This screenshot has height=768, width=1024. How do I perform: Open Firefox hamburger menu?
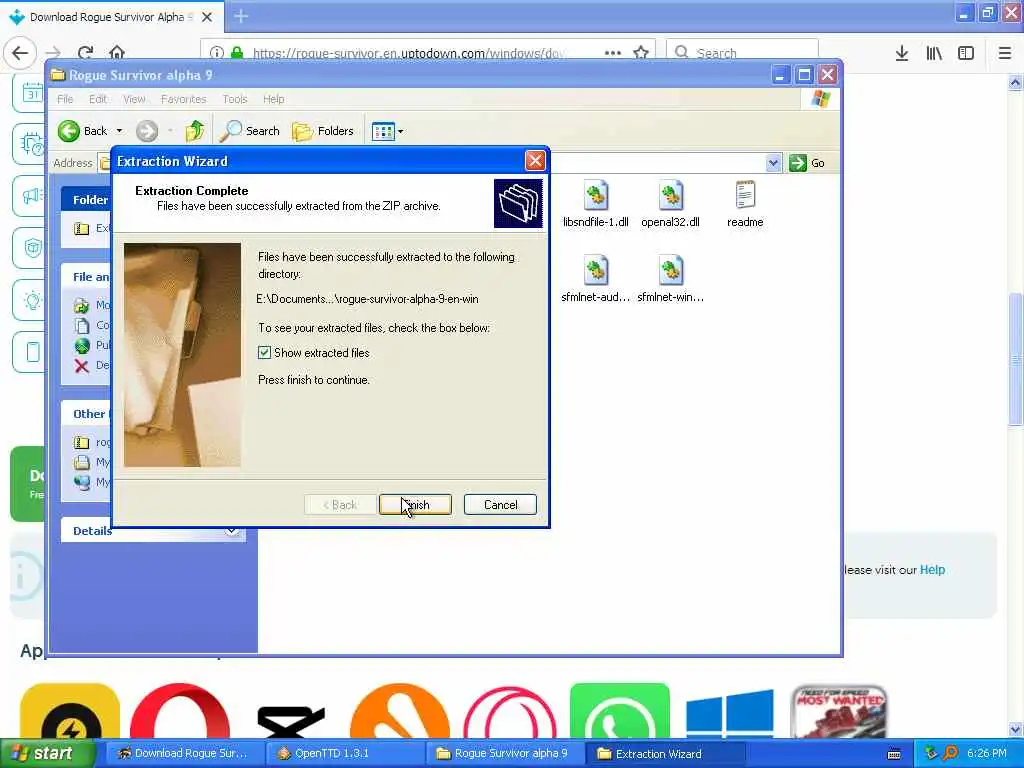point(1005,53)
